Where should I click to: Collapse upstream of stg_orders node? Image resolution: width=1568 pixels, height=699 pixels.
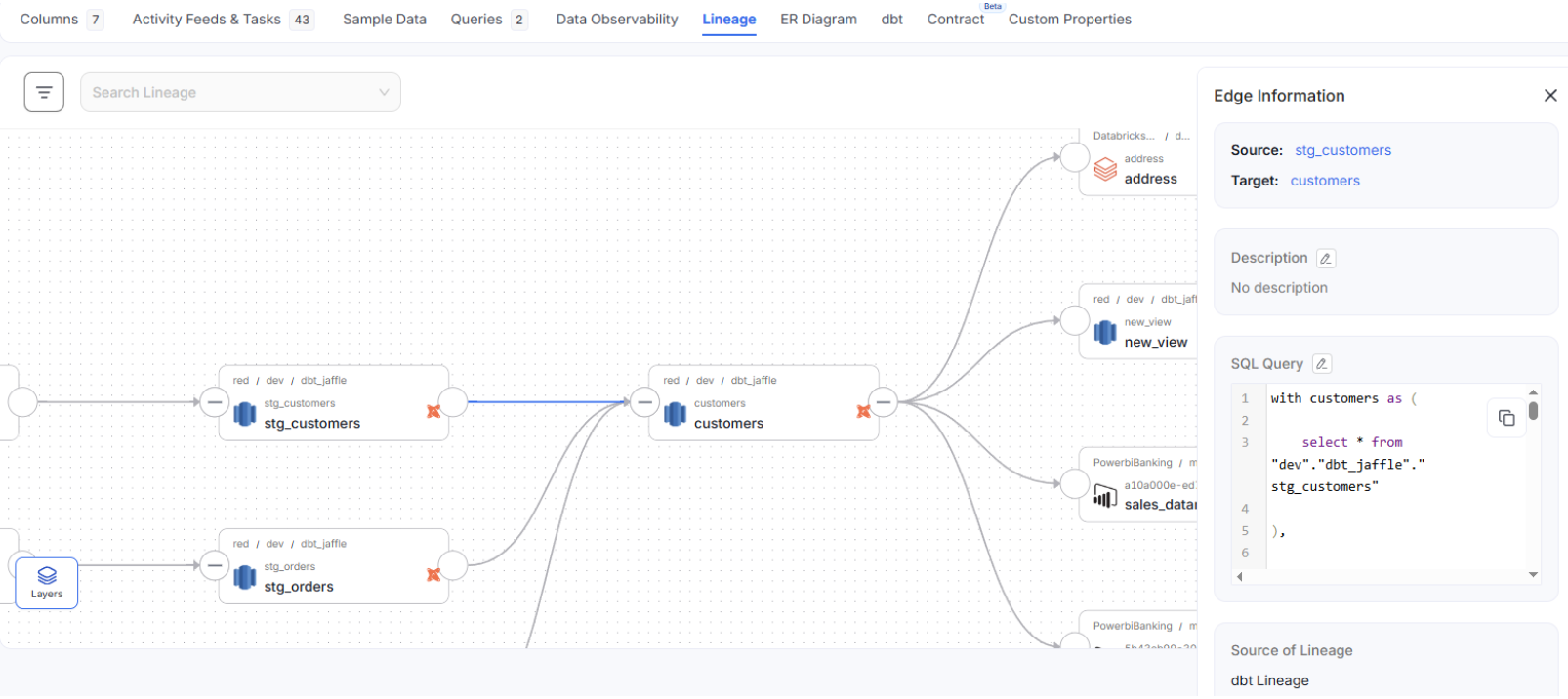pos(214,565)
